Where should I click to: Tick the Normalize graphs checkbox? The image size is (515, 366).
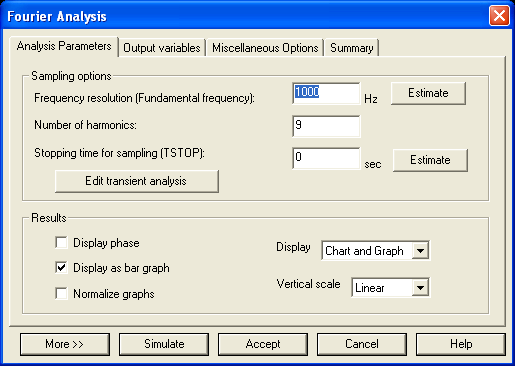61,293
